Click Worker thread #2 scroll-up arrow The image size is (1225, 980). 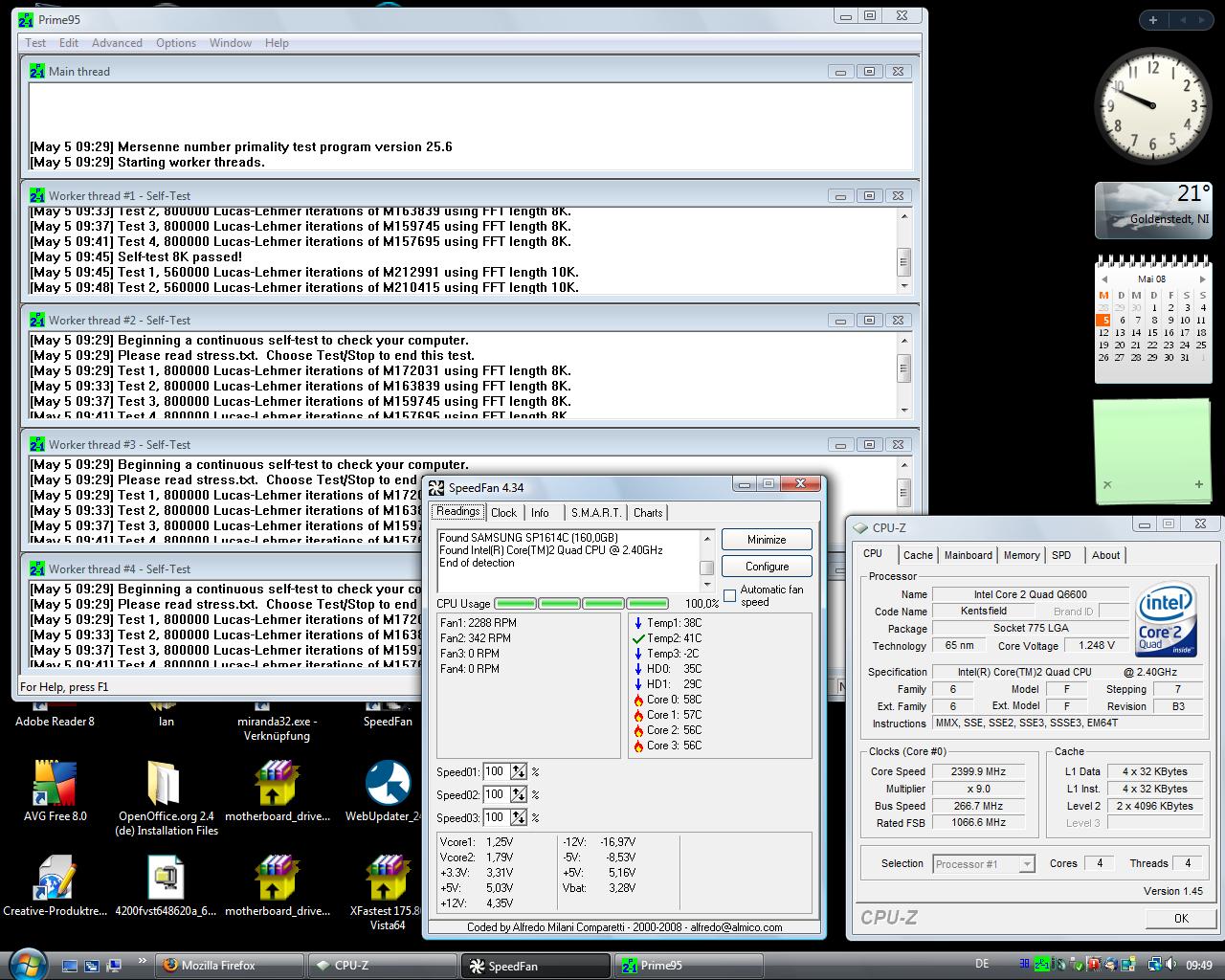(x=903, y=341)
